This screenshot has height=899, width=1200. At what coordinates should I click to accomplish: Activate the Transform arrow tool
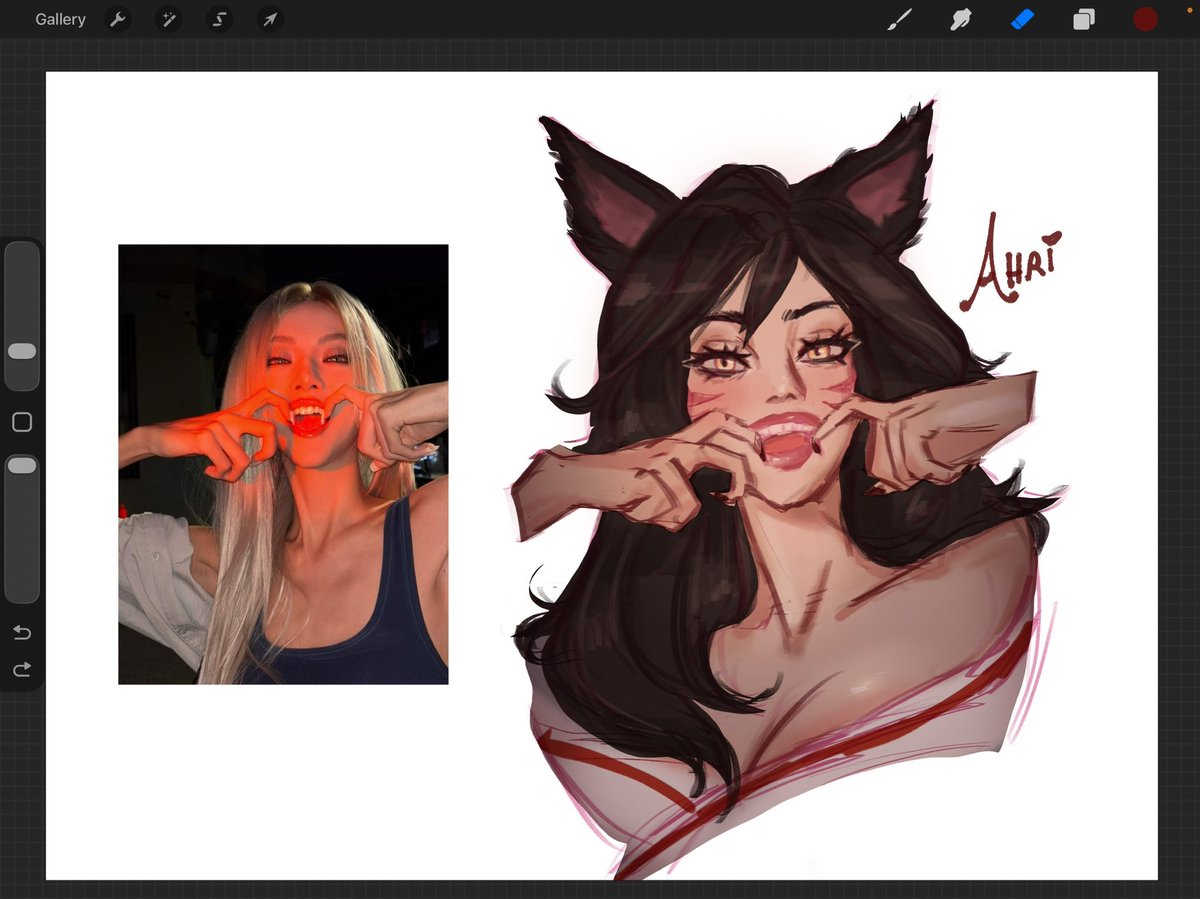[270, 19]
